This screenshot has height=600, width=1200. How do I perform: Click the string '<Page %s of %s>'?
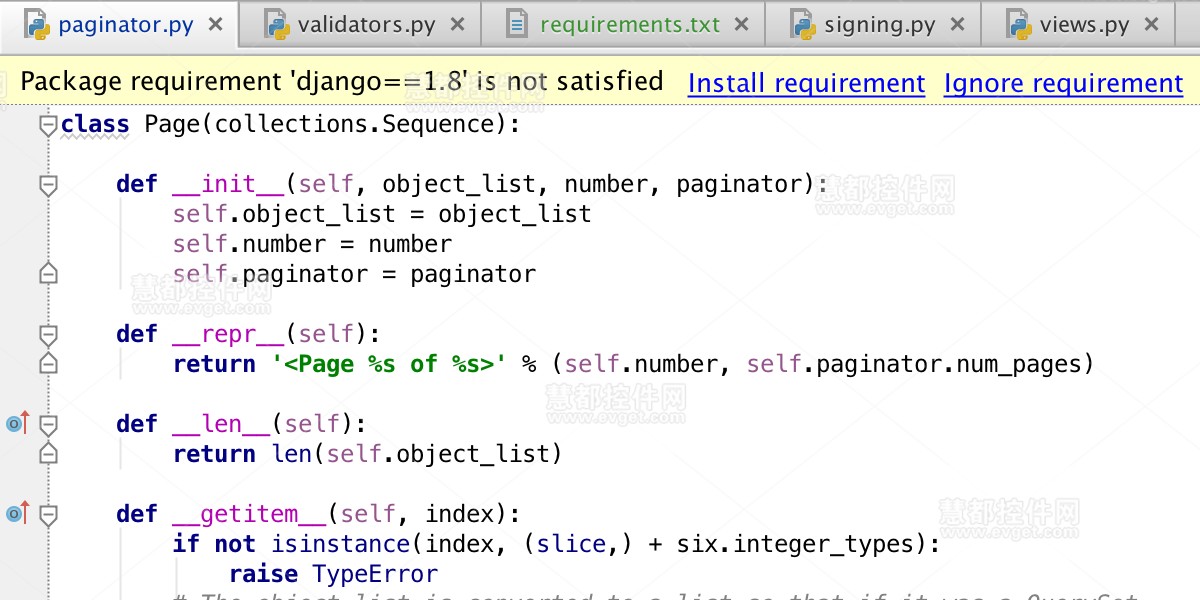(x=389, y=364)
